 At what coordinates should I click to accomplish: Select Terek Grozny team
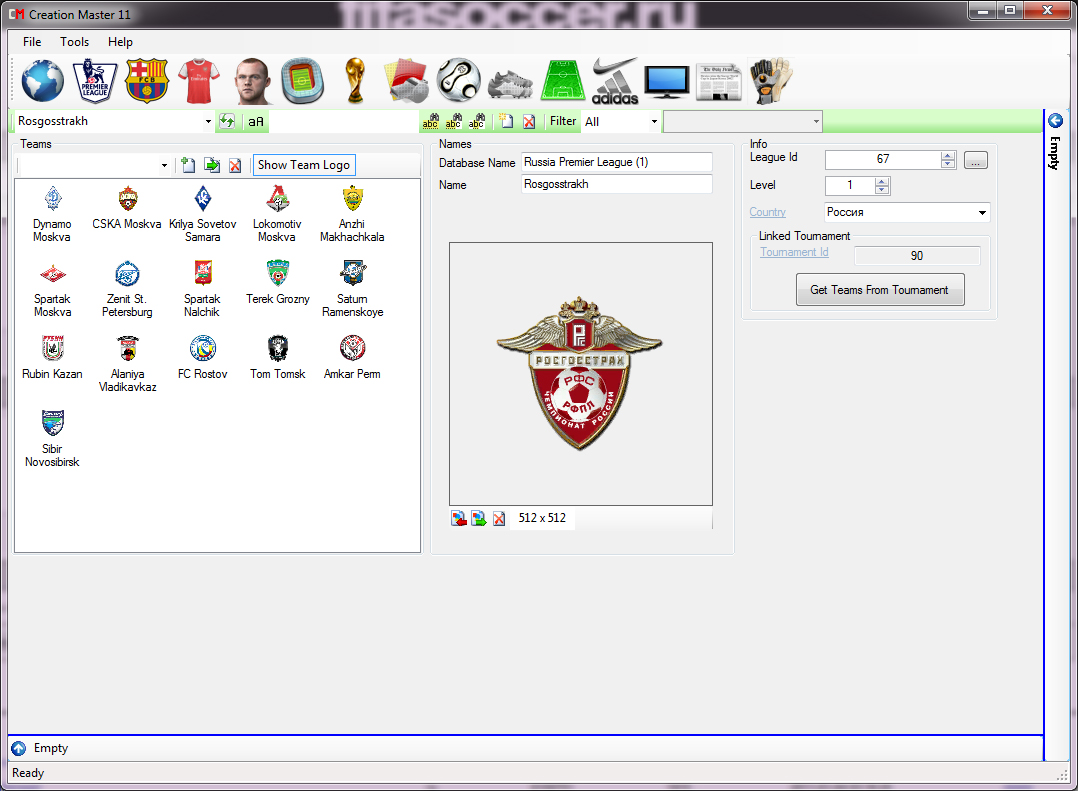[x=278, y=283]
